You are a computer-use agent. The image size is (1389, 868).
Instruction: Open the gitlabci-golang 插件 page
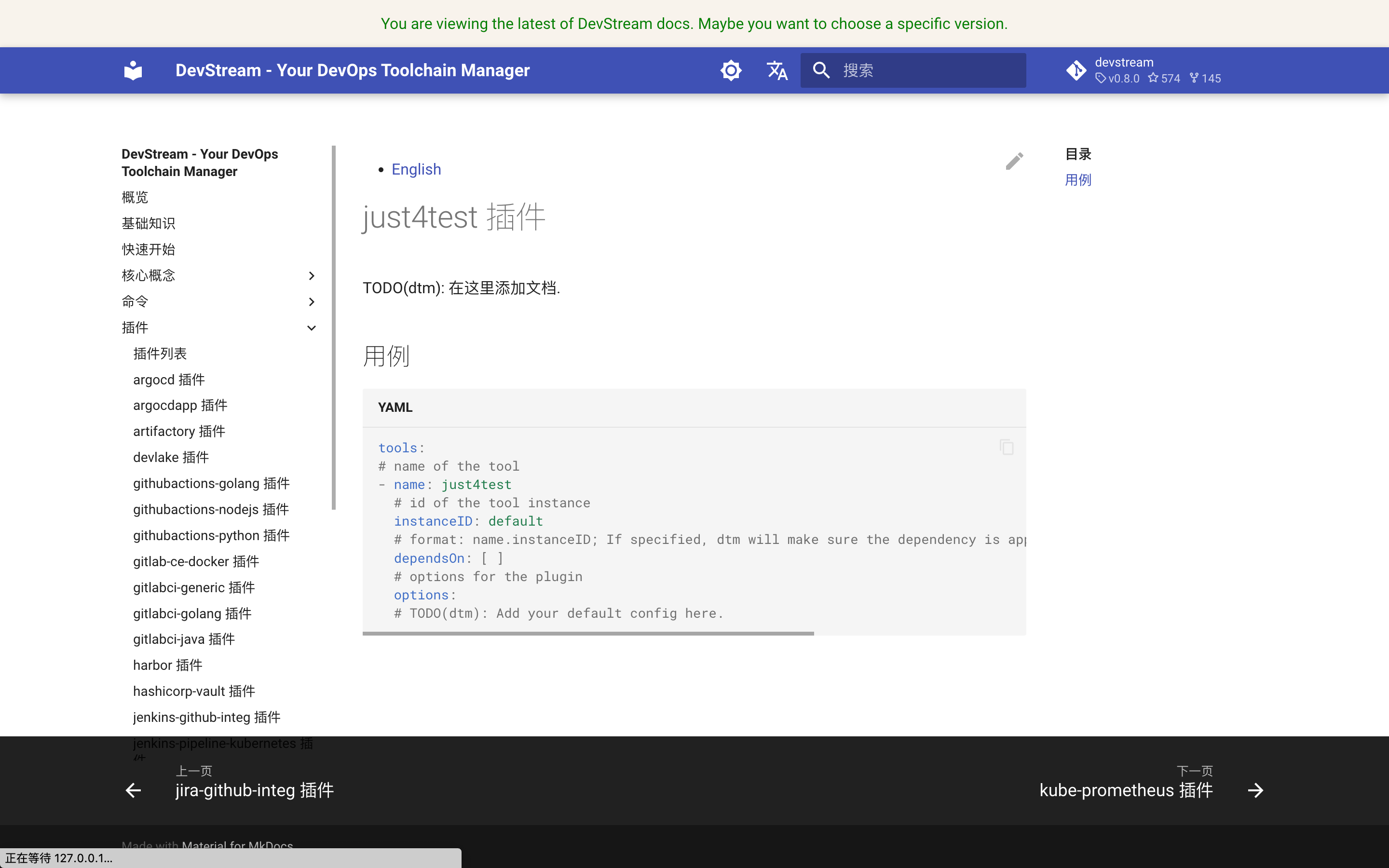[192, 614]
